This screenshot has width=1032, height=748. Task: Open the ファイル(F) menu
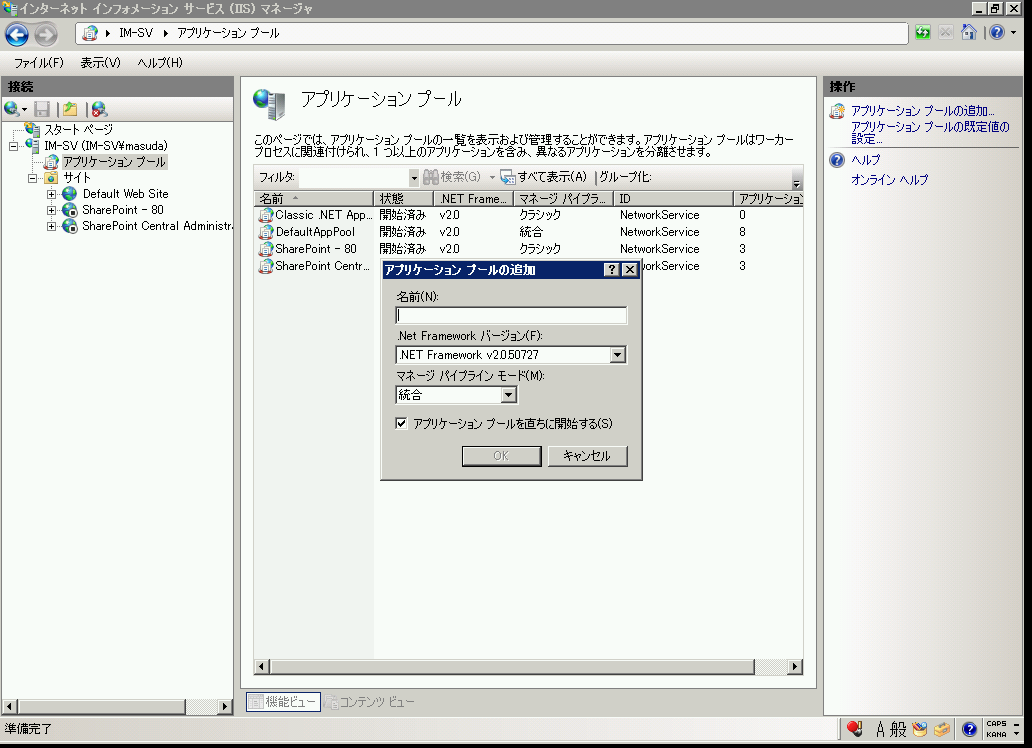[38, 63]
